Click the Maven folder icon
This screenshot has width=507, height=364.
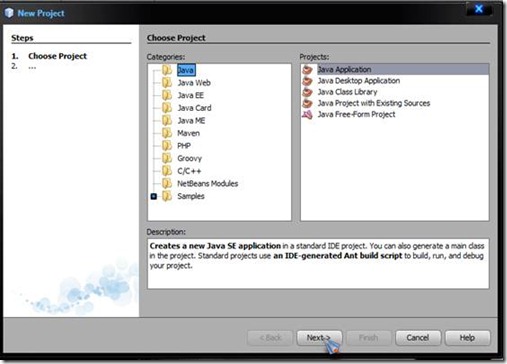(x=167, y=133)
